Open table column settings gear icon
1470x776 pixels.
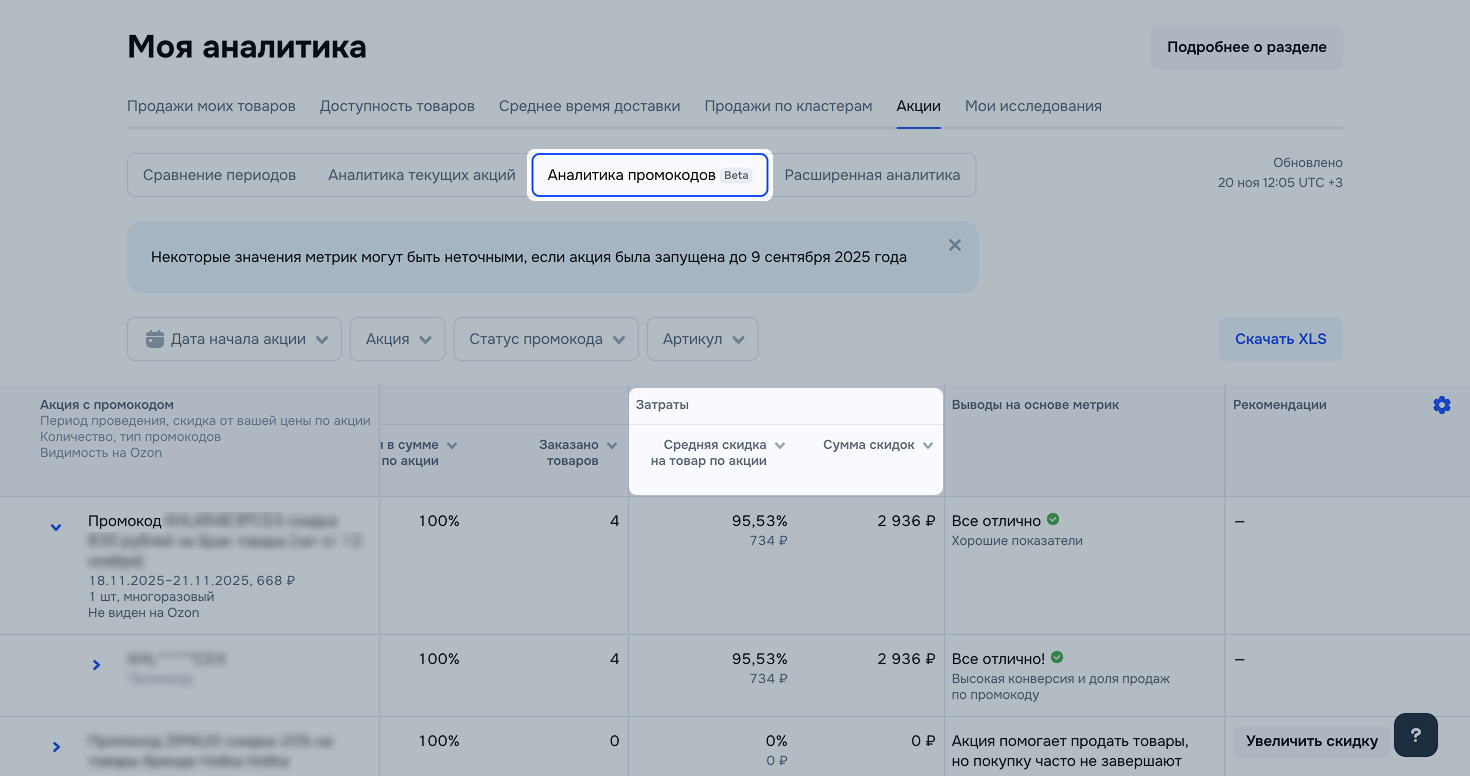click(x=1441, y=405)
